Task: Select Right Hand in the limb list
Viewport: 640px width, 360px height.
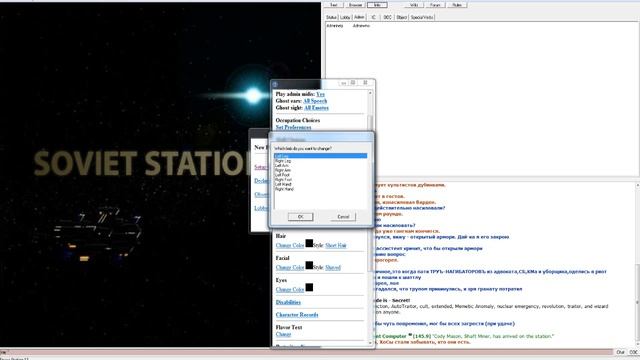Action: [x=320, y=189]
